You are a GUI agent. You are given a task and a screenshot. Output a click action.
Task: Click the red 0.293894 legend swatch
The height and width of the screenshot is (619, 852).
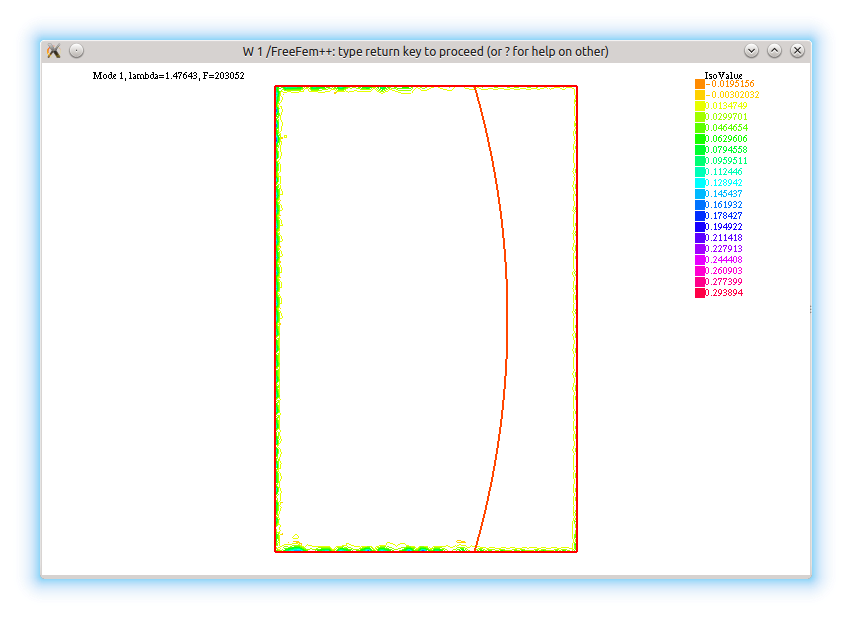pyautogui.click(x=700, y=293)
